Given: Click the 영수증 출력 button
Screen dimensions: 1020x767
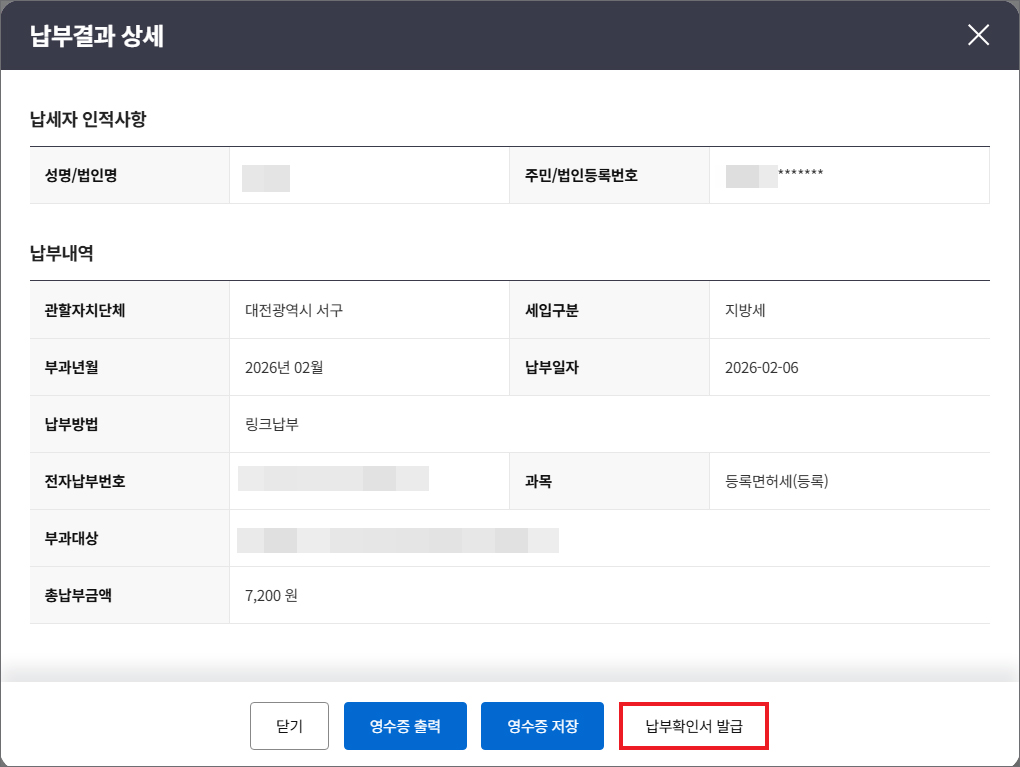Looking at the screenshot, I should click(405, 726).
